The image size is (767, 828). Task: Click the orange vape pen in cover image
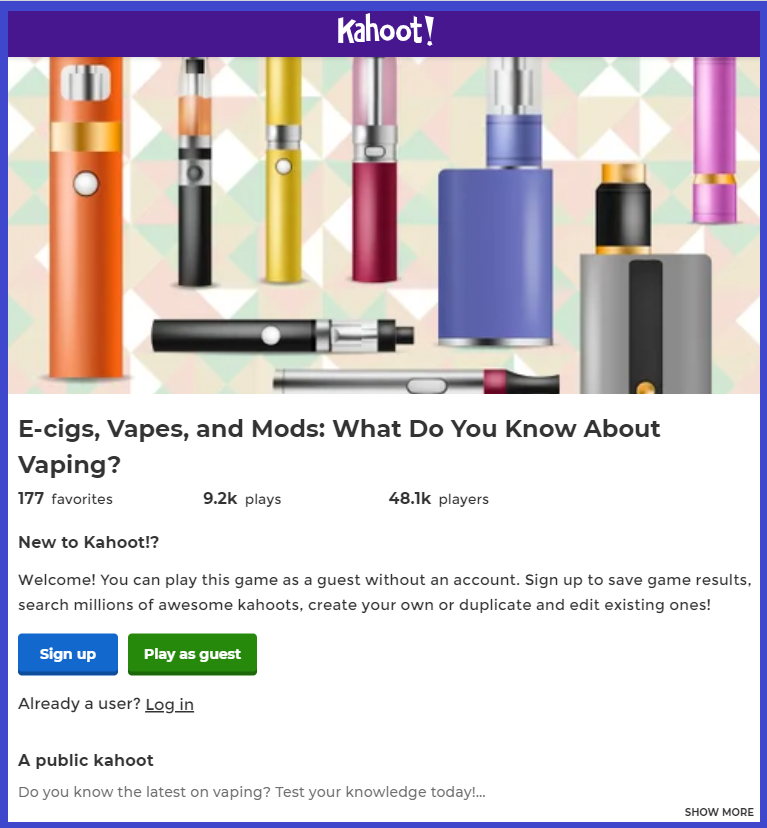pos(86,218)
